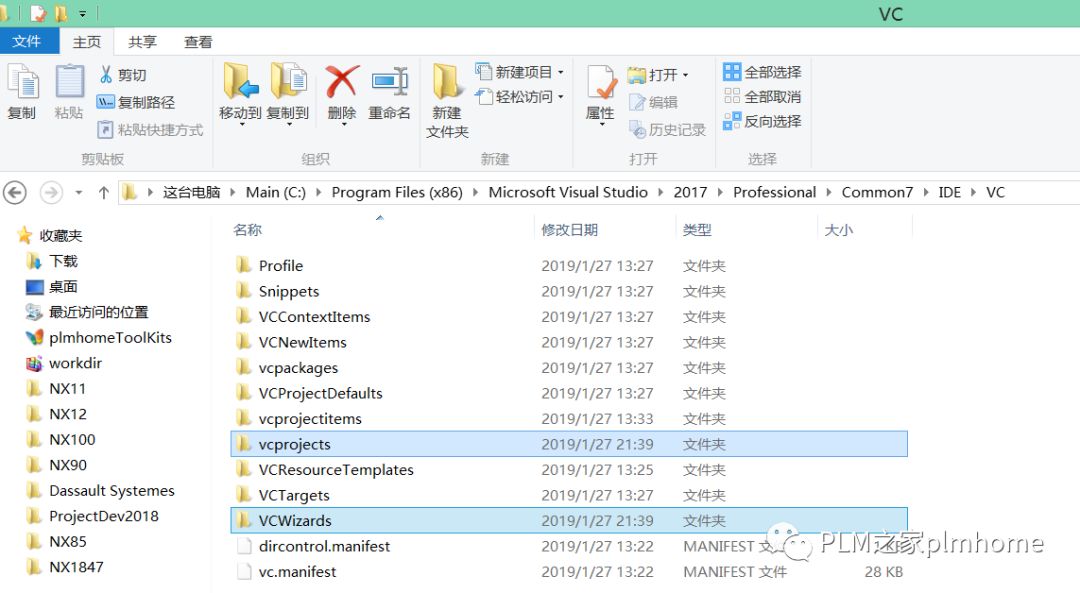Screen dimensions: 1080x593
Task: Click Paste shortcut (粘贴快捷方式)
Action: (x=150, y=129)
